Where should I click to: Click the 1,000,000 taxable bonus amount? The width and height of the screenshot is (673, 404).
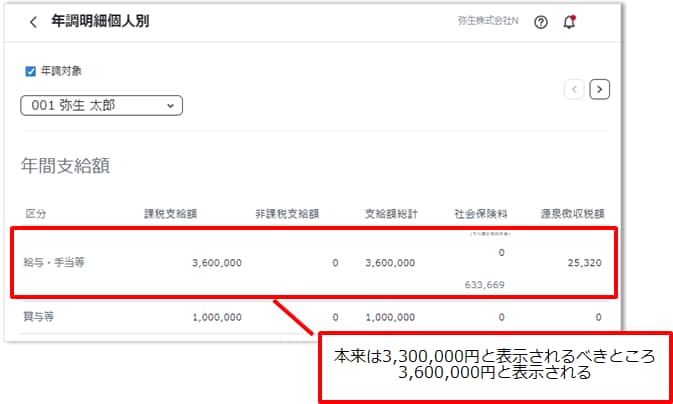(x=215, y=317)
